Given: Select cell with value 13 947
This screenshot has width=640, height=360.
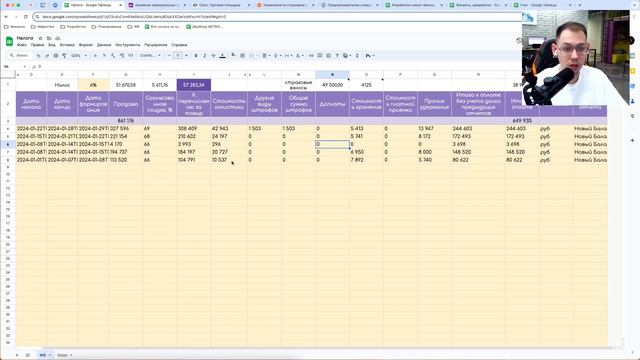Looking at the screenshot, I should pyautogui.click(x=434, y=128).
